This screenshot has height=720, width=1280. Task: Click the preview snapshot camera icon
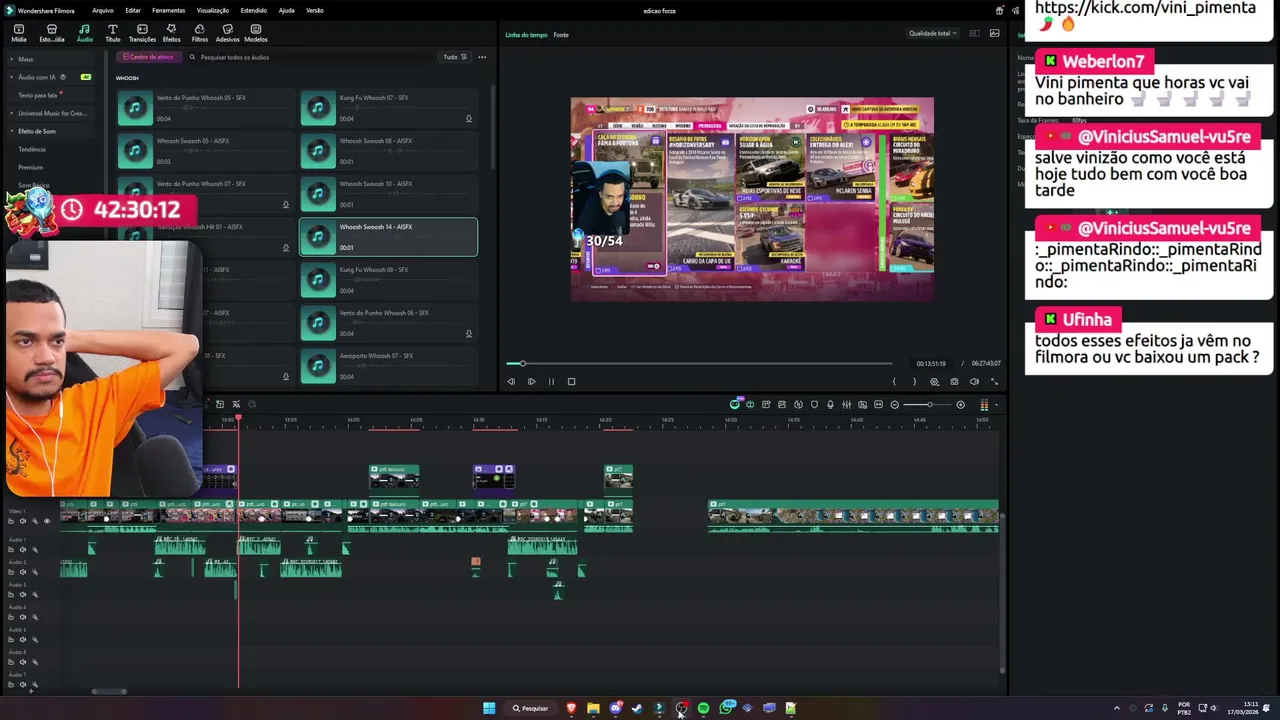point(954,382)
